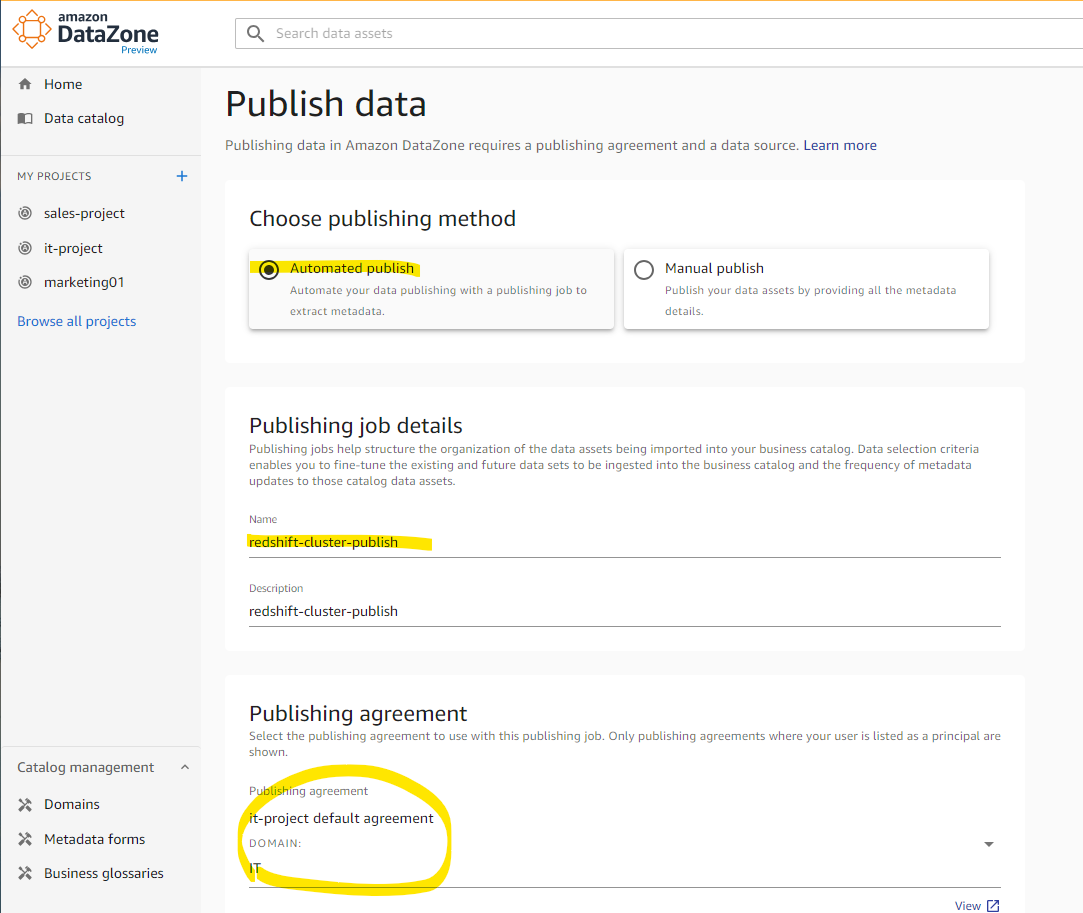This screenshot has height=913, width=1083.
Task: Click the marketing01 project icon
Action: (25, 282)
